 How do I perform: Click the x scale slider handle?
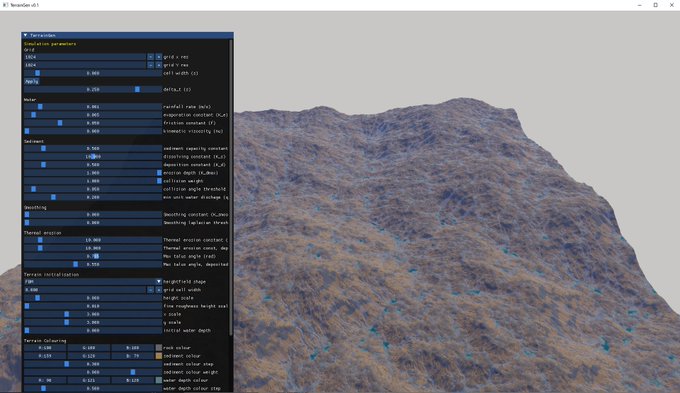pos(66,314)
